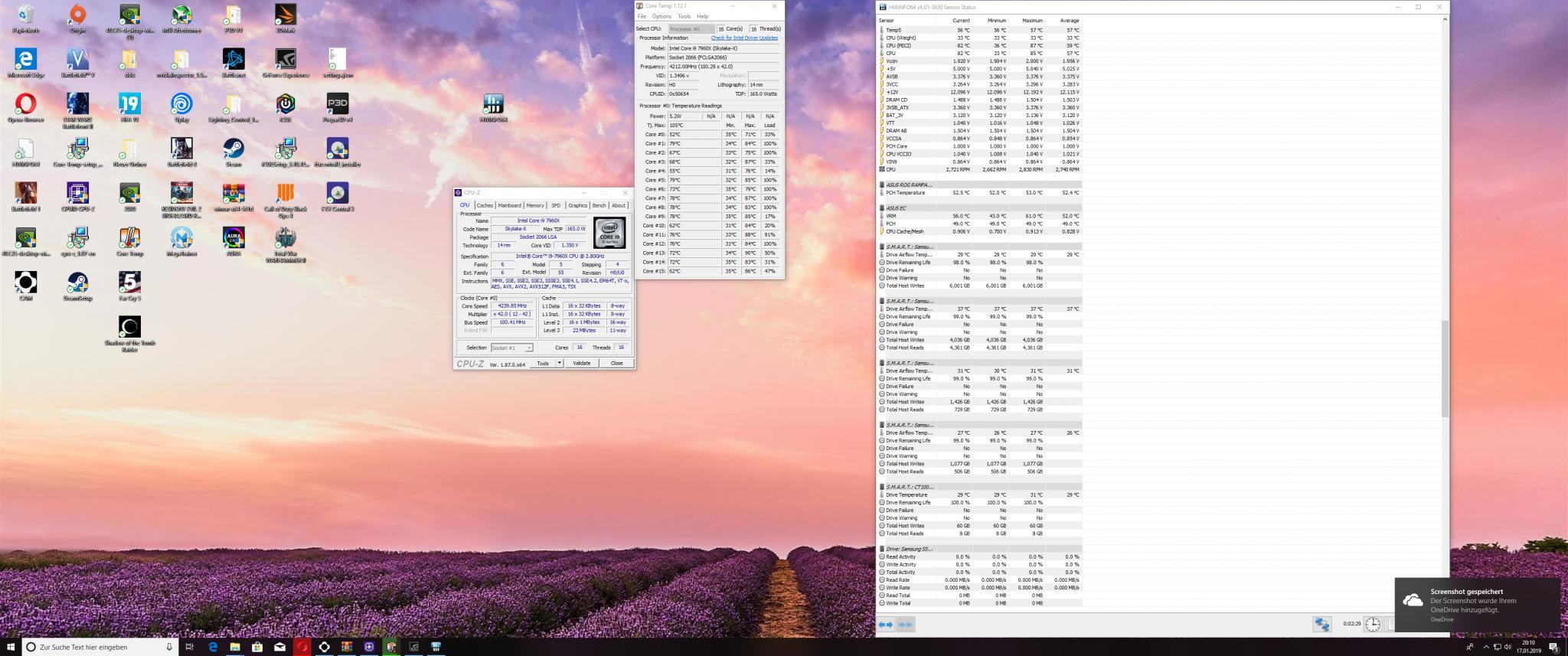Launch the 3DMark desktop shortcut
Image resolution: width=1568 pixels, height=656 pixels.
point(286,18)
